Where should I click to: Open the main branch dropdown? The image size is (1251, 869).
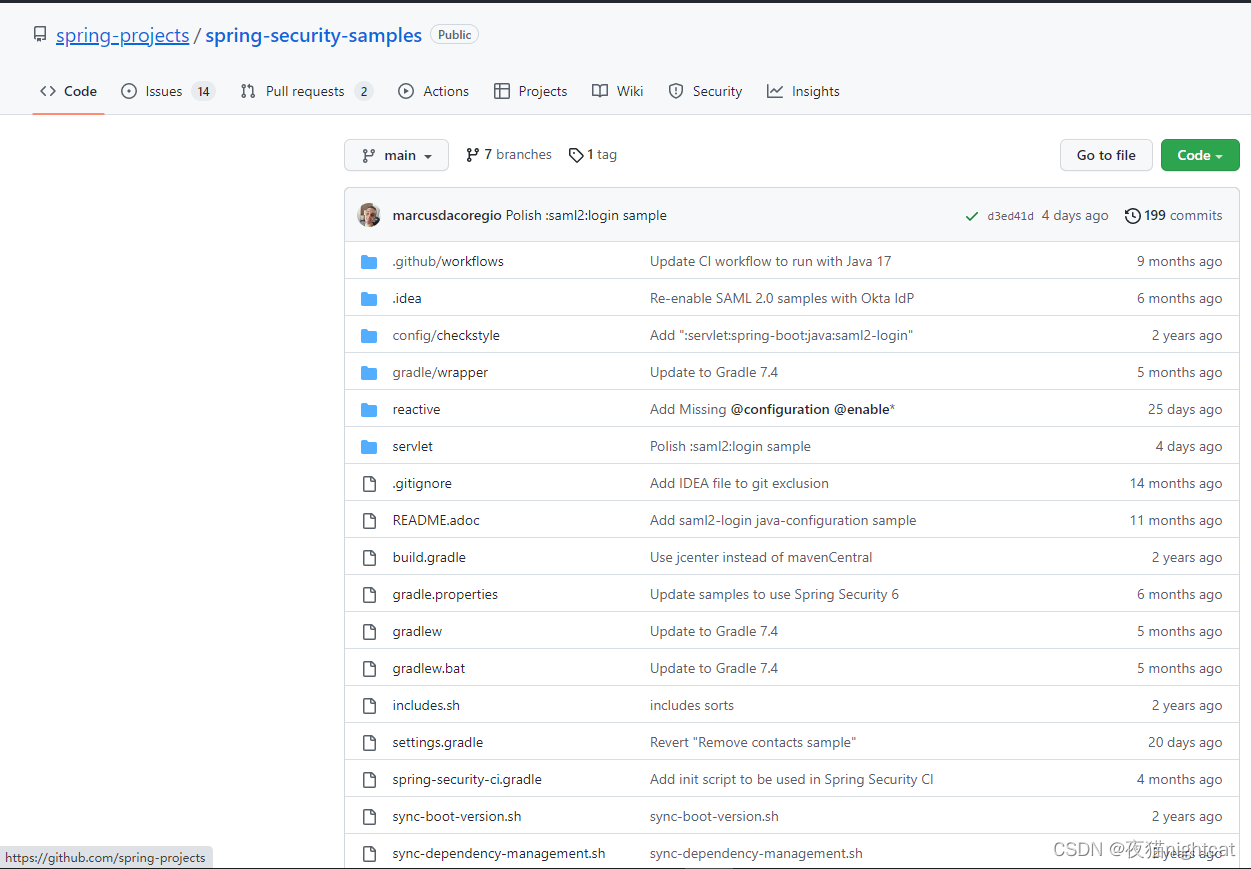click(397, 155)
